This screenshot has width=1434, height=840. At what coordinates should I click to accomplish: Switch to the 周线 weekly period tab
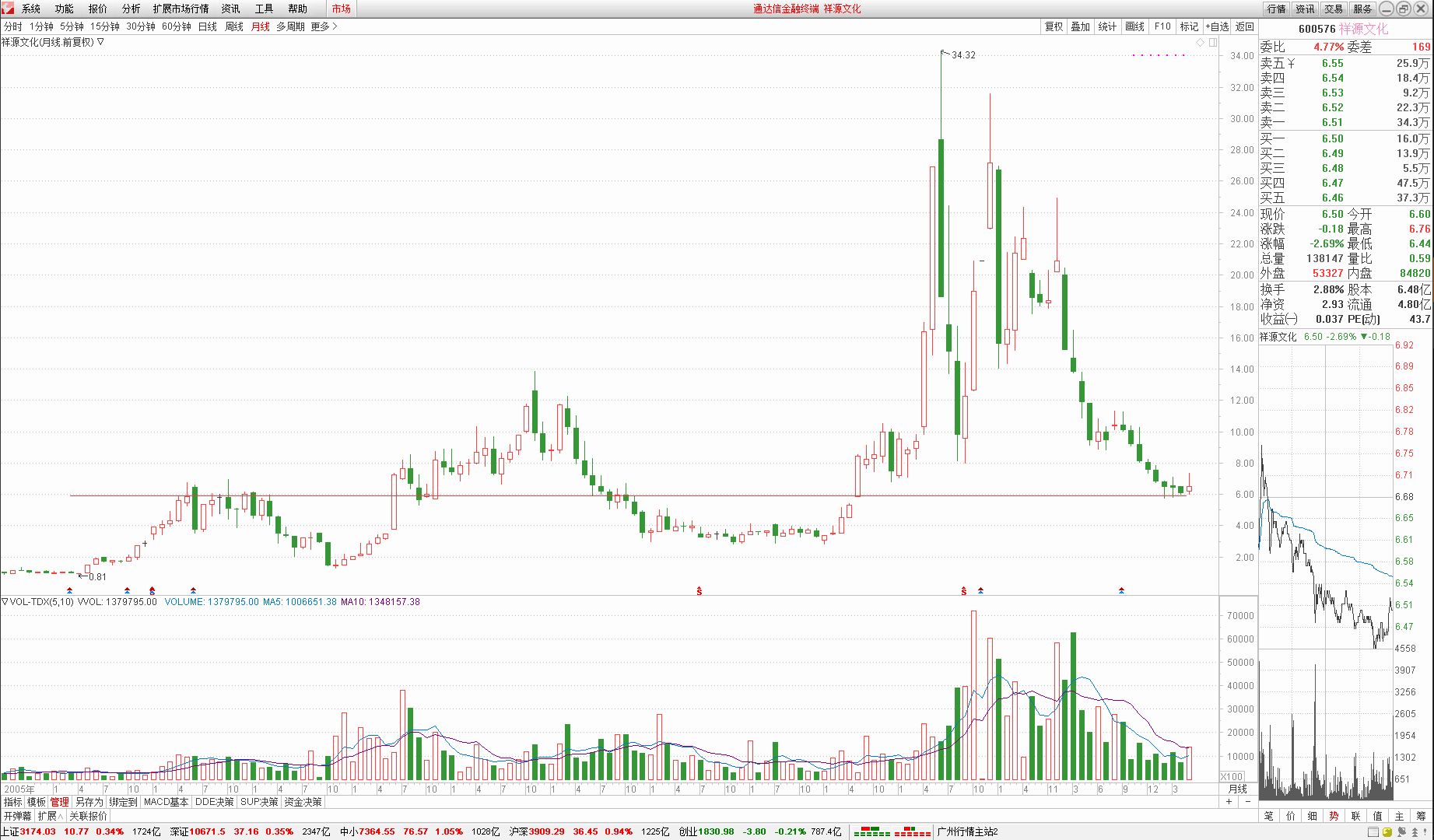[234, 26]
